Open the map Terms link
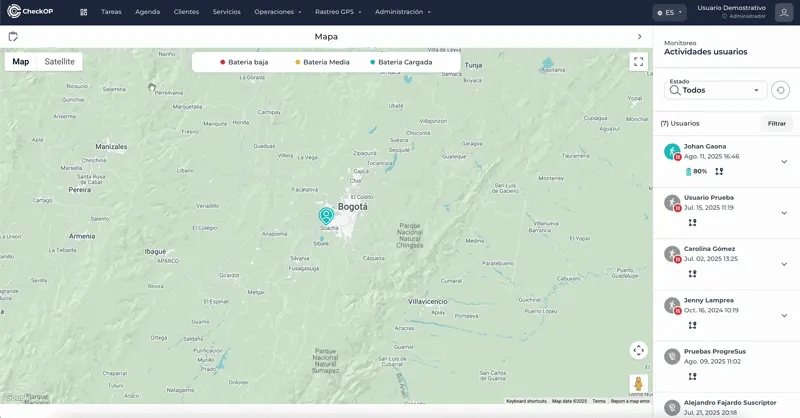The height and width of the screenshot is (418, 800). [x=598, y=401]
